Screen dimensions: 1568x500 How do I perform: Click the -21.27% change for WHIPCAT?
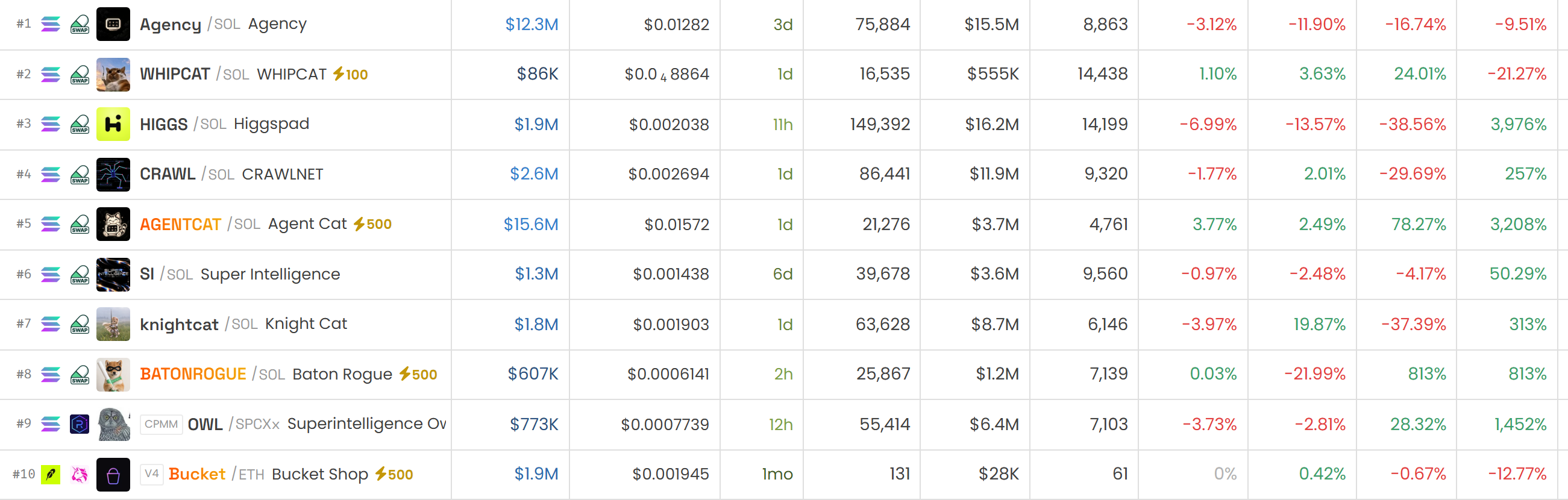click(x=1517, y=74)
